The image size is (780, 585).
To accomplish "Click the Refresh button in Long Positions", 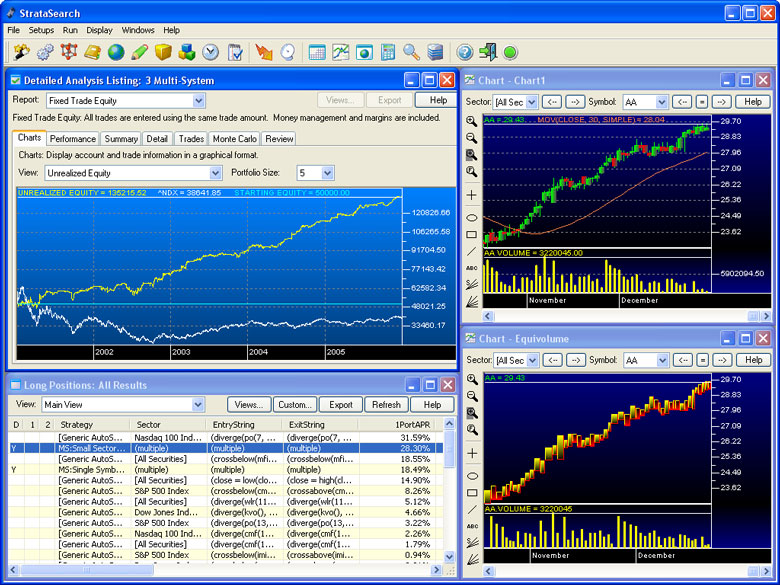I will click(x=386, y=405).
